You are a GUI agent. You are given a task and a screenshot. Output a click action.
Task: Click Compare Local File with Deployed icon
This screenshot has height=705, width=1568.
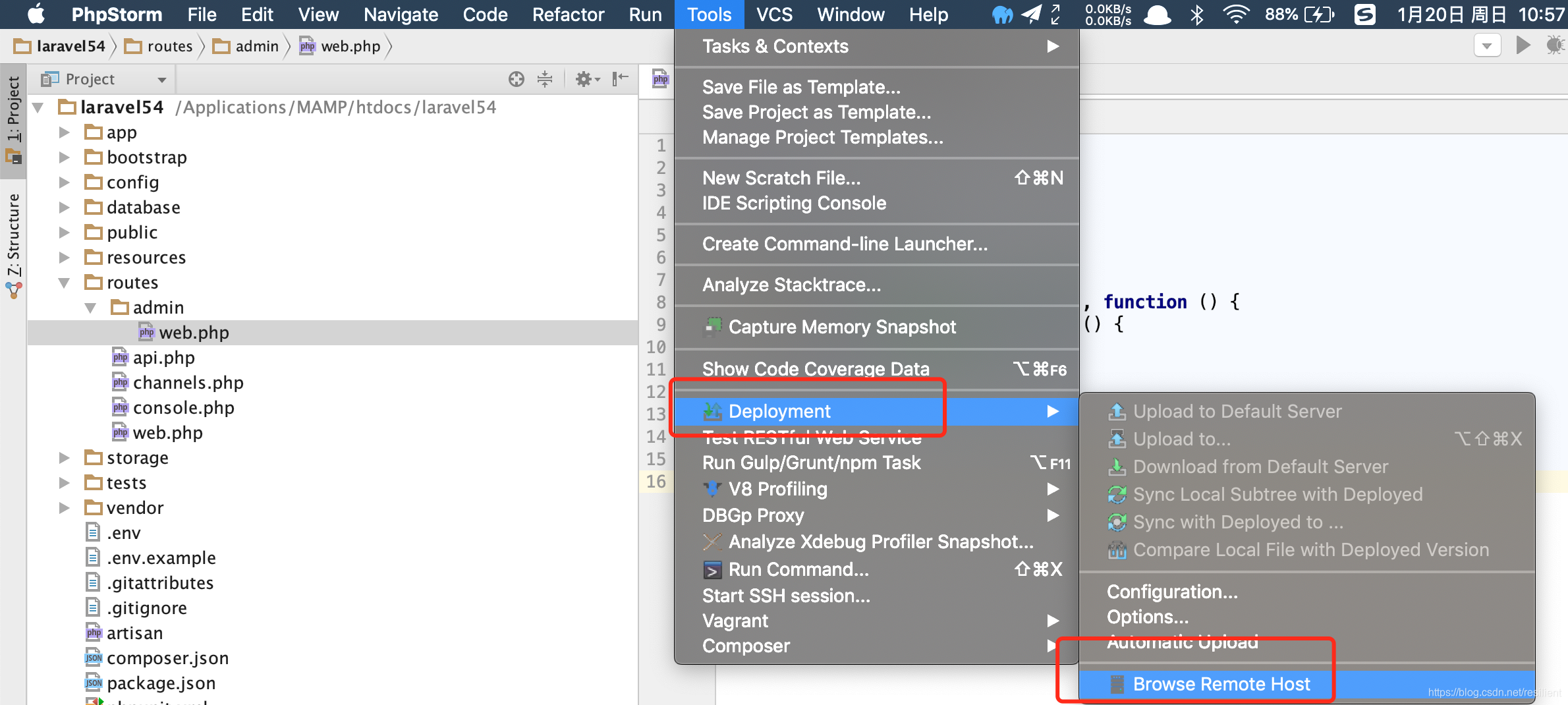click(1117, 550)
